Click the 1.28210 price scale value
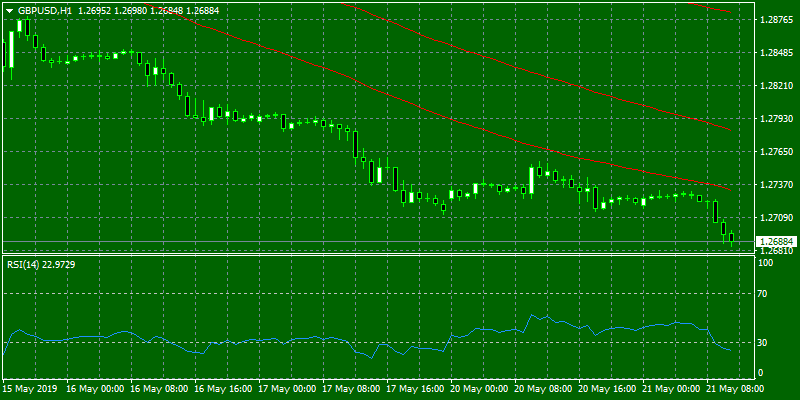Image resolution: width=800 pixels, height=400 pixels. pos(776,86)
